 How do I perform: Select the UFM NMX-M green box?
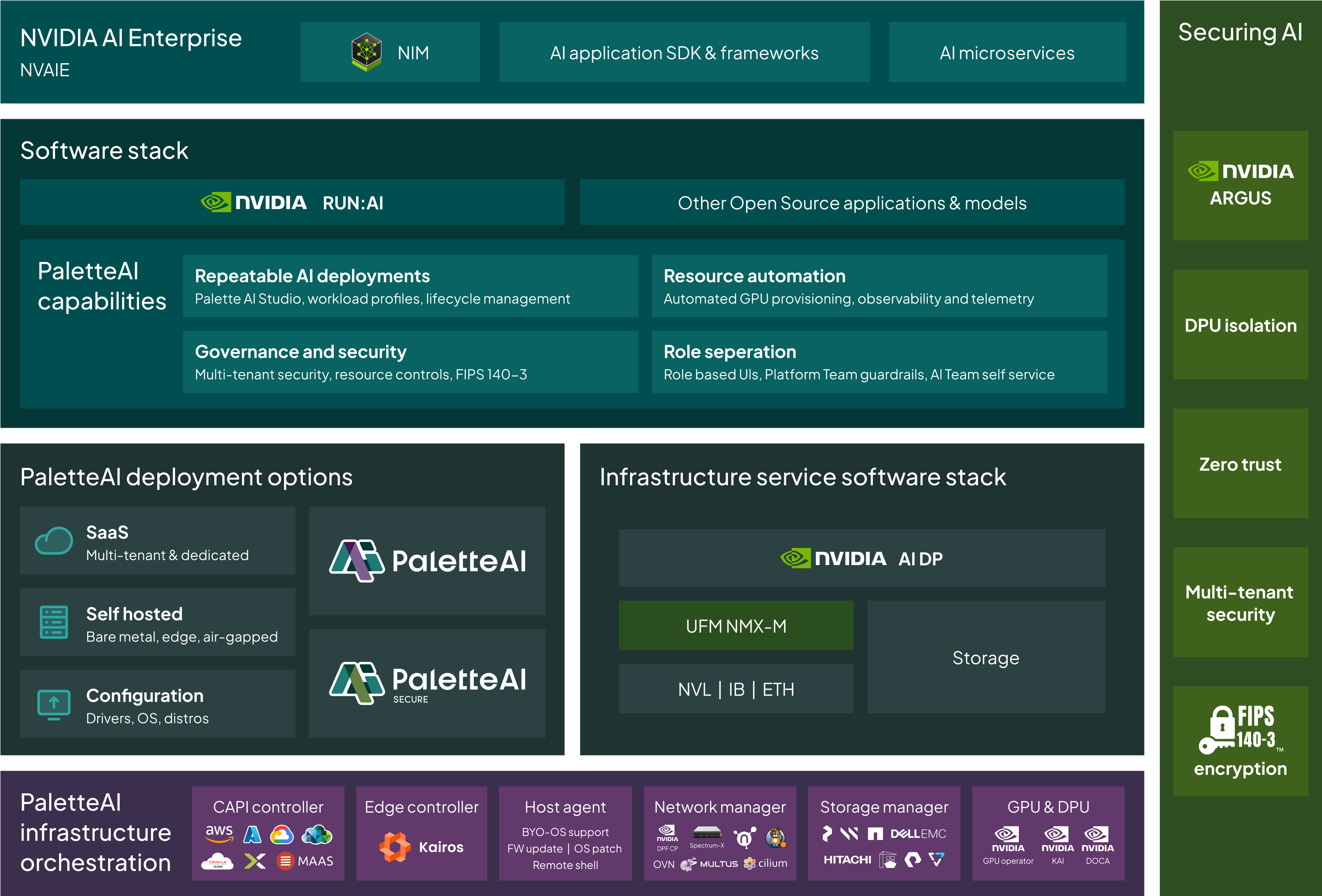736,625
